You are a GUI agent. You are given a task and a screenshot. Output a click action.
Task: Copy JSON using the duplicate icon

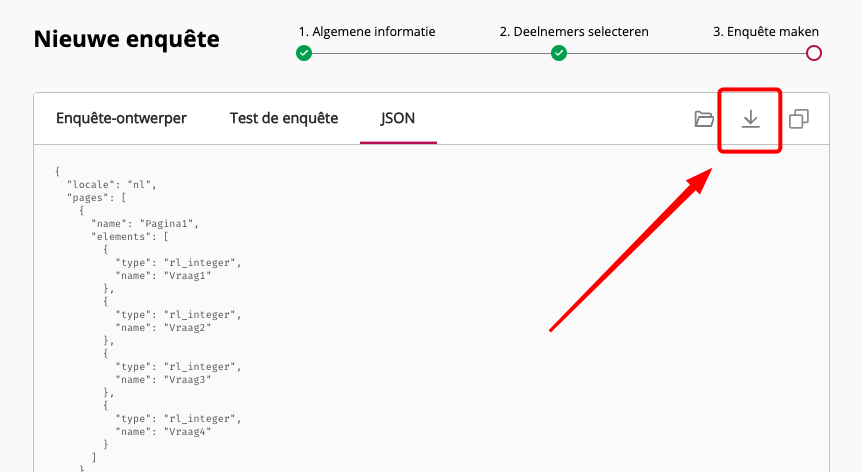point(799,119)
